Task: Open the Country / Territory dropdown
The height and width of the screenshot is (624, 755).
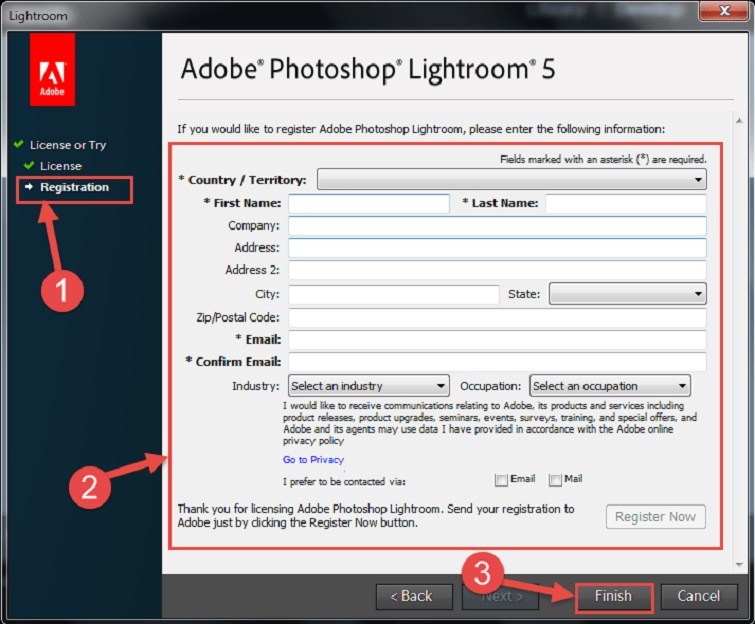Action: (x=511, y=180)
